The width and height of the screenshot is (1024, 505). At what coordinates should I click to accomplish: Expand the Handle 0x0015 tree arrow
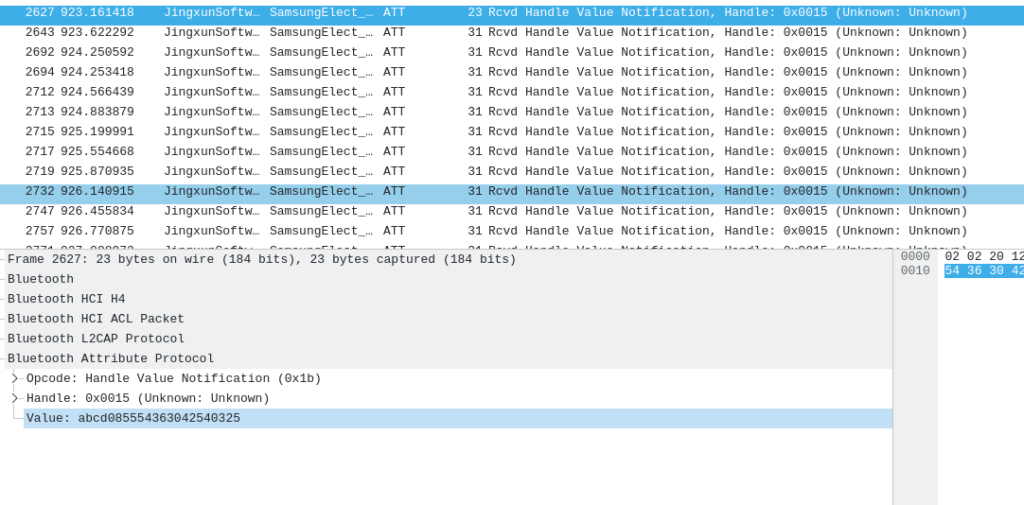(x=15, y=399)
